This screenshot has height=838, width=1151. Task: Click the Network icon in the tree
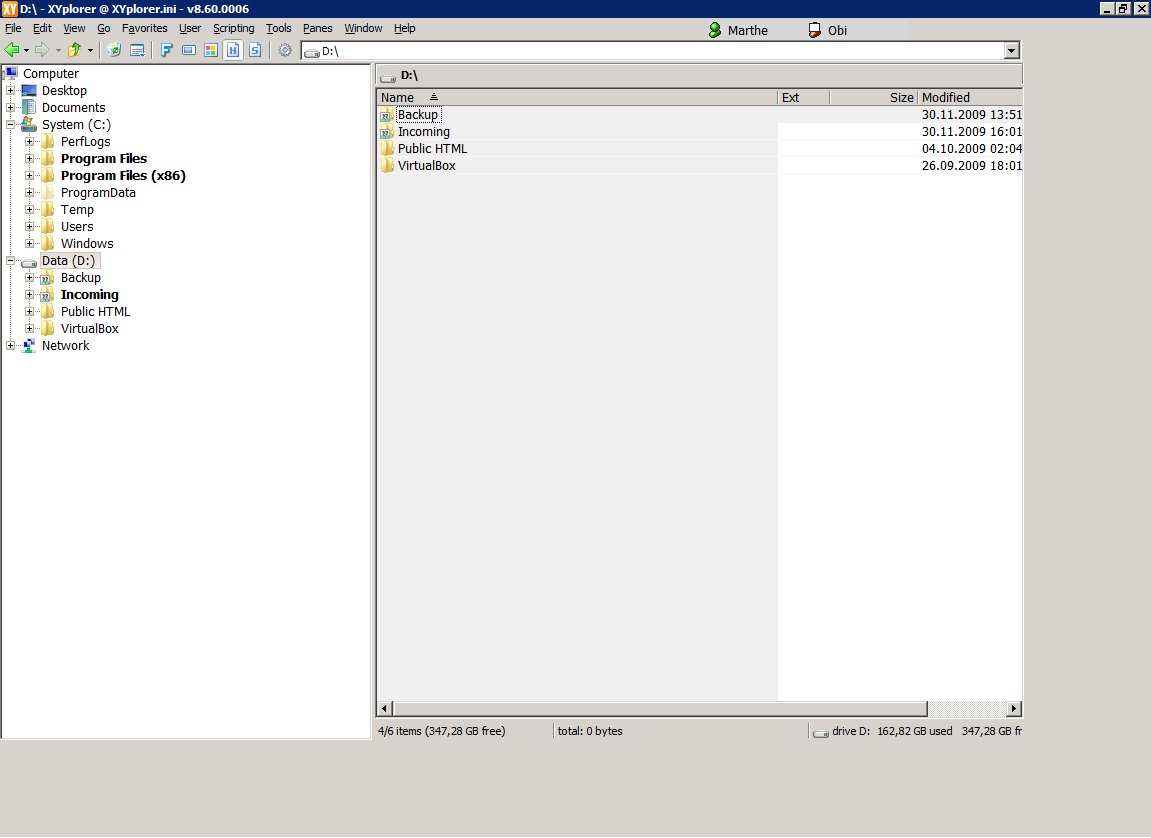pyautogui.click(x=29, y=346)
